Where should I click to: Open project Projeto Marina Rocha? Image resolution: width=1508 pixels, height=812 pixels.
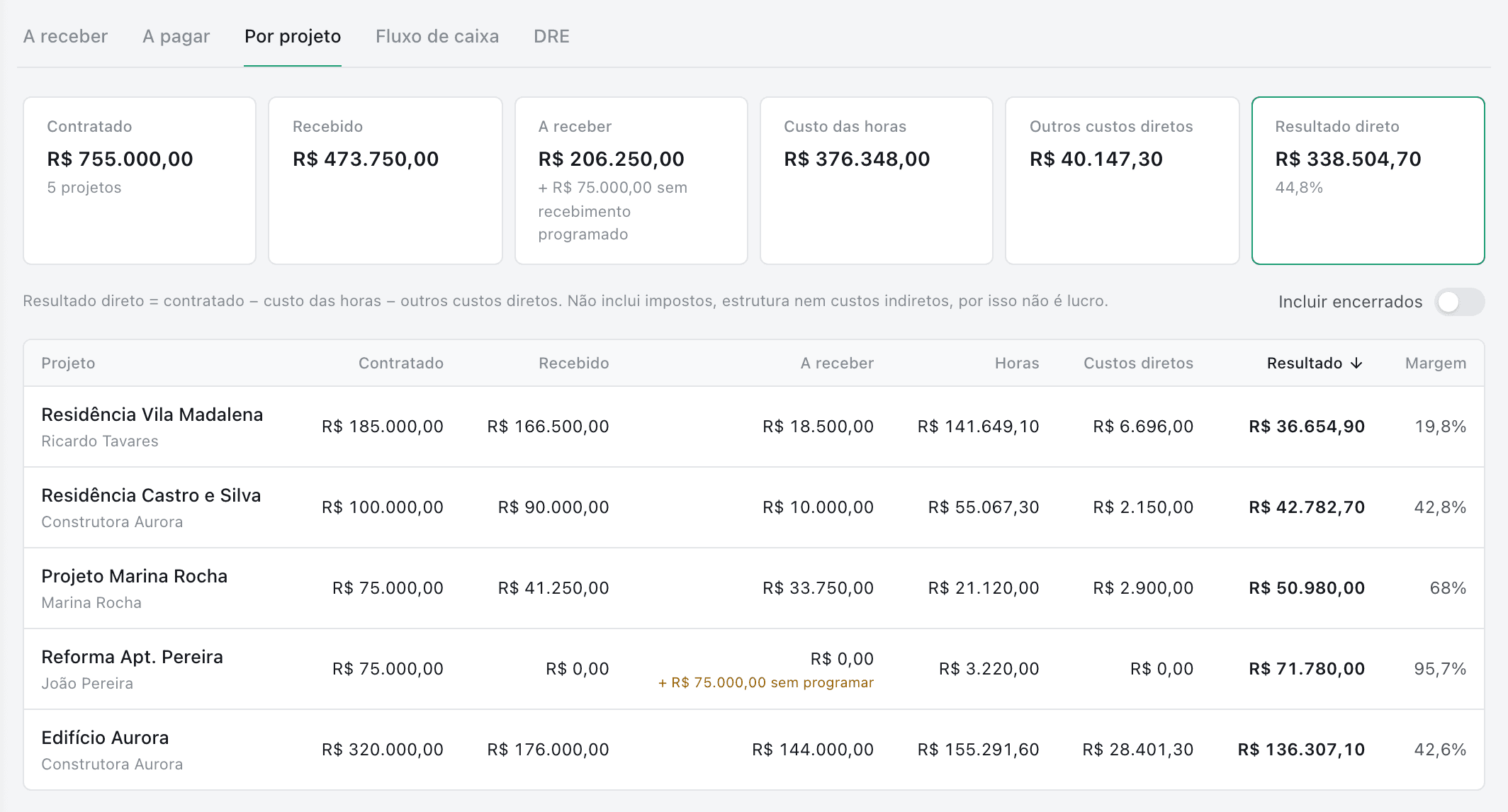[x=135, y=576]
